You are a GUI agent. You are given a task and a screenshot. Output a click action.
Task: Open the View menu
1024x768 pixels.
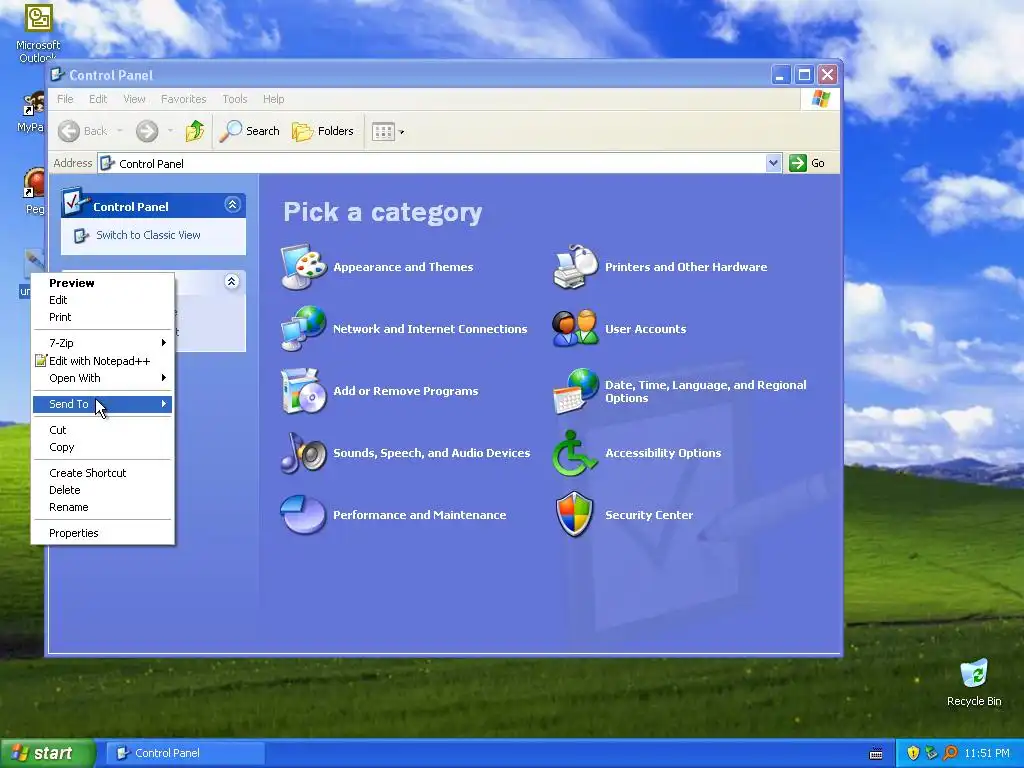(134, 99)
